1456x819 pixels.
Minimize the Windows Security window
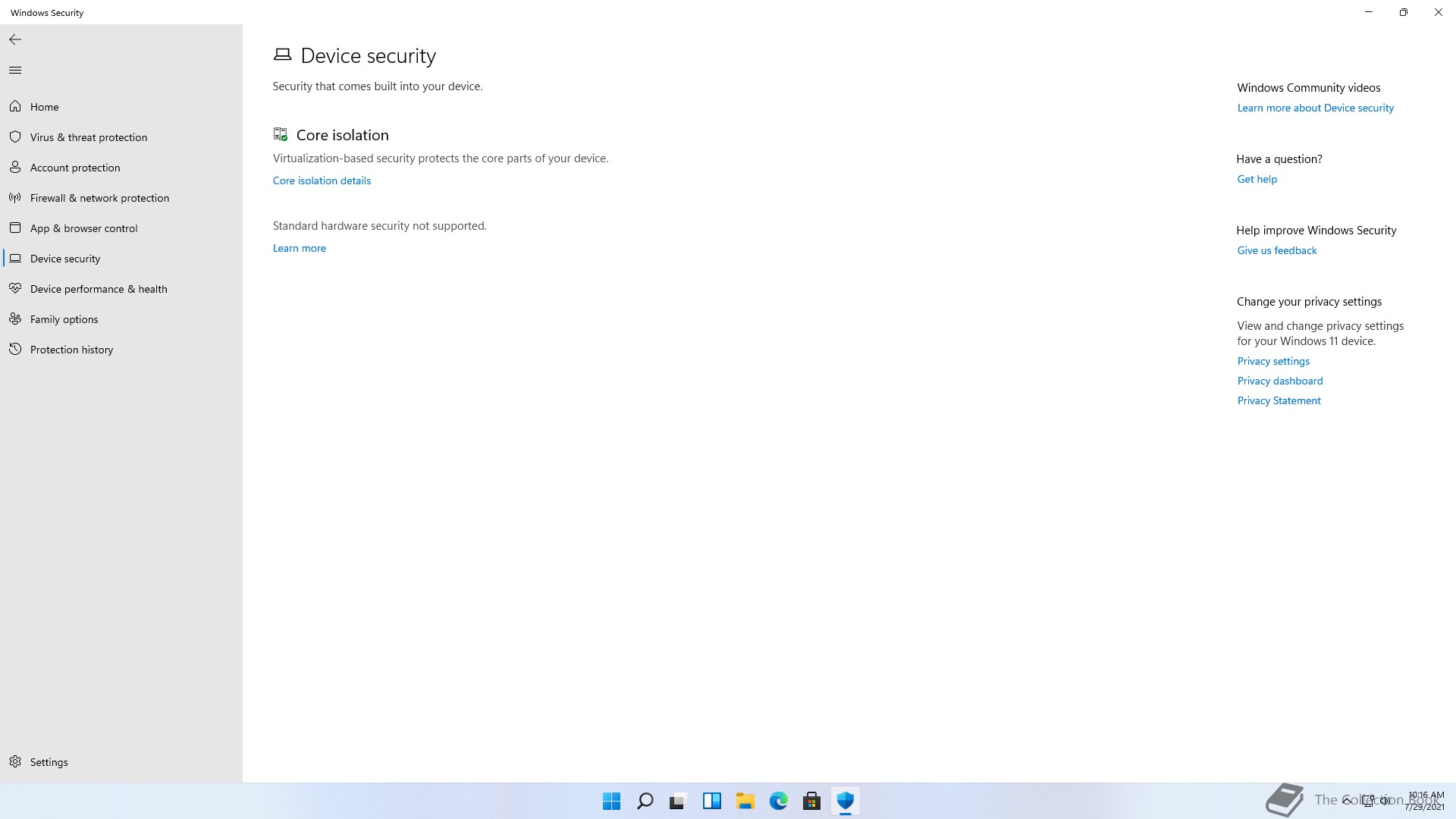[1369, 12]
